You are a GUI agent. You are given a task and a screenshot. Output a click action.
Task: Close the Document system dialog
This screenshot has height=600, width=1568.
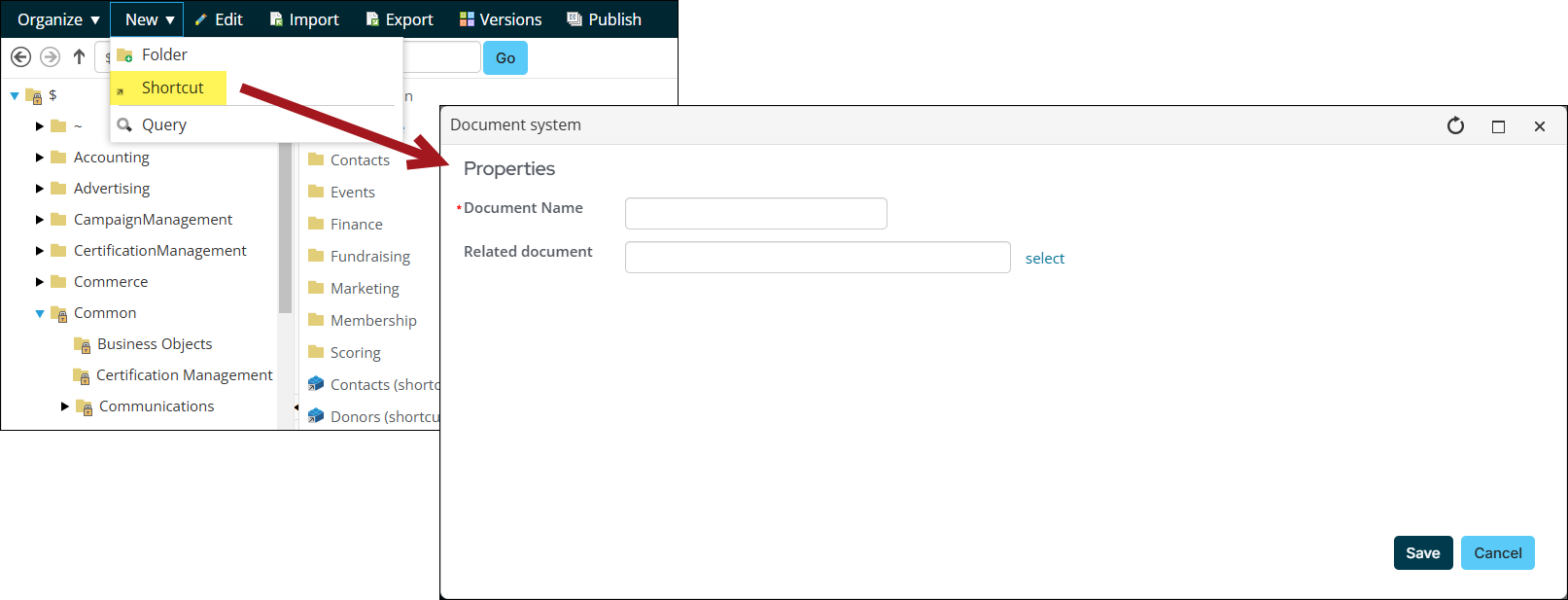pyautogui.click(x=1540, y=126)
